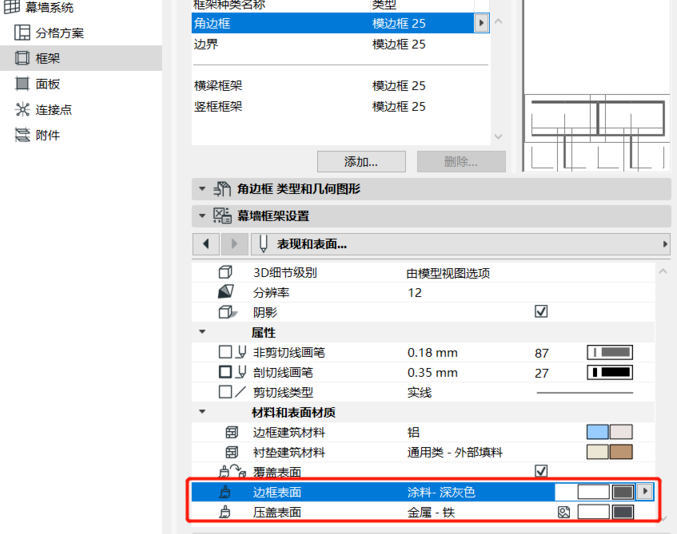Select the 横梁框架 row
Viewport: 677px width, 534px height.
coord(340,85)
